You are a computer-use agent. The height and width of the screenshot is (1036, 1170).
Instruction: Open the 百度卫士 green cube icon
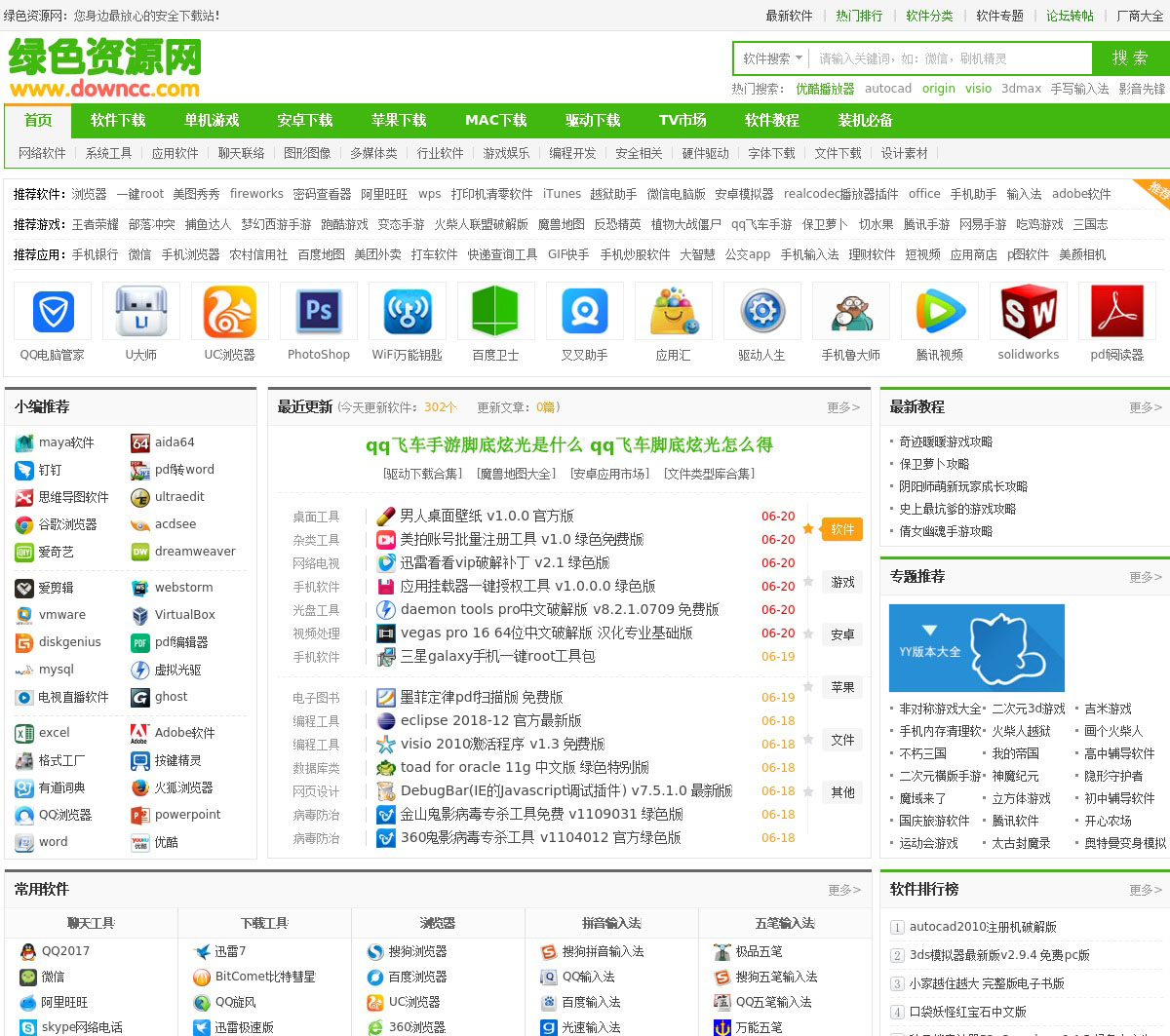click(x=495, y=312)
